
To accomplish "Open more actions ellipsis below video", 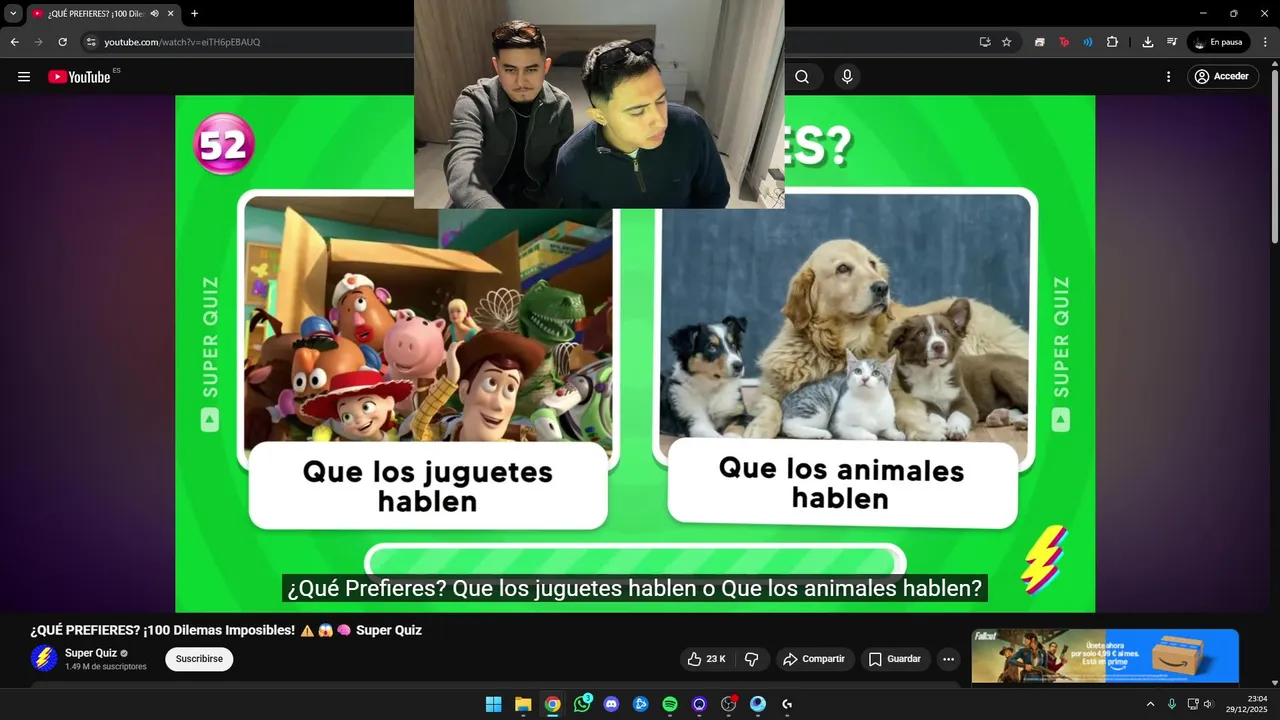I will [948, 659].
